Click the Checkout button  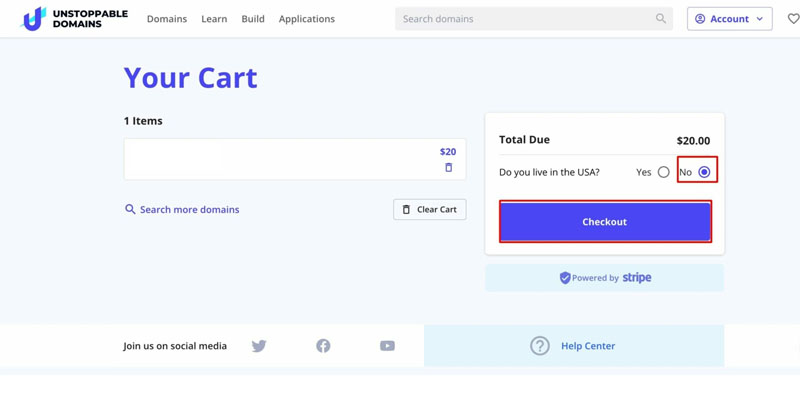[x=605, y=222]
